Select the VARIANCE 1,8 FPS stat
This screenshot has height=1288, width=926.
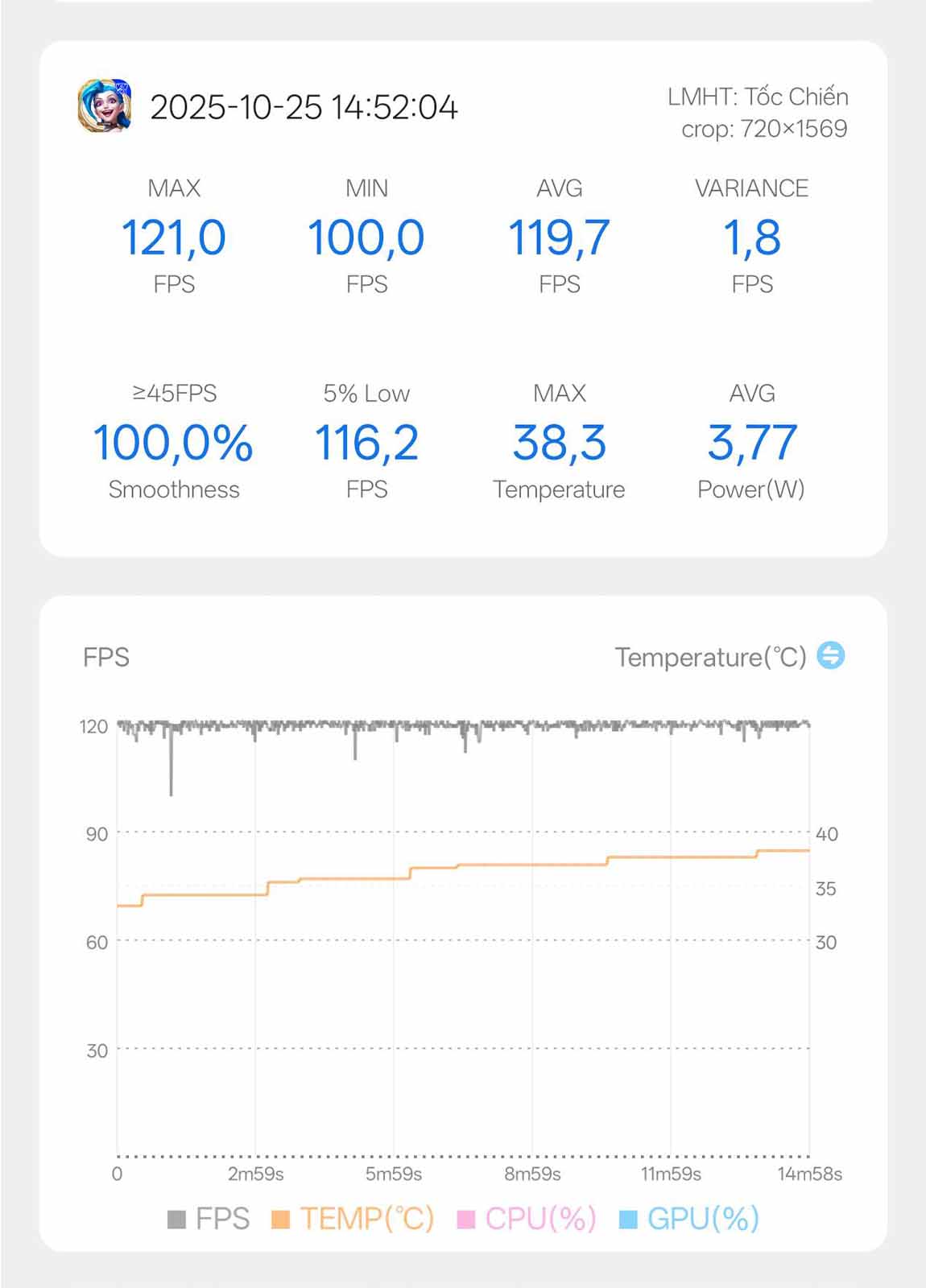(751, 236)
